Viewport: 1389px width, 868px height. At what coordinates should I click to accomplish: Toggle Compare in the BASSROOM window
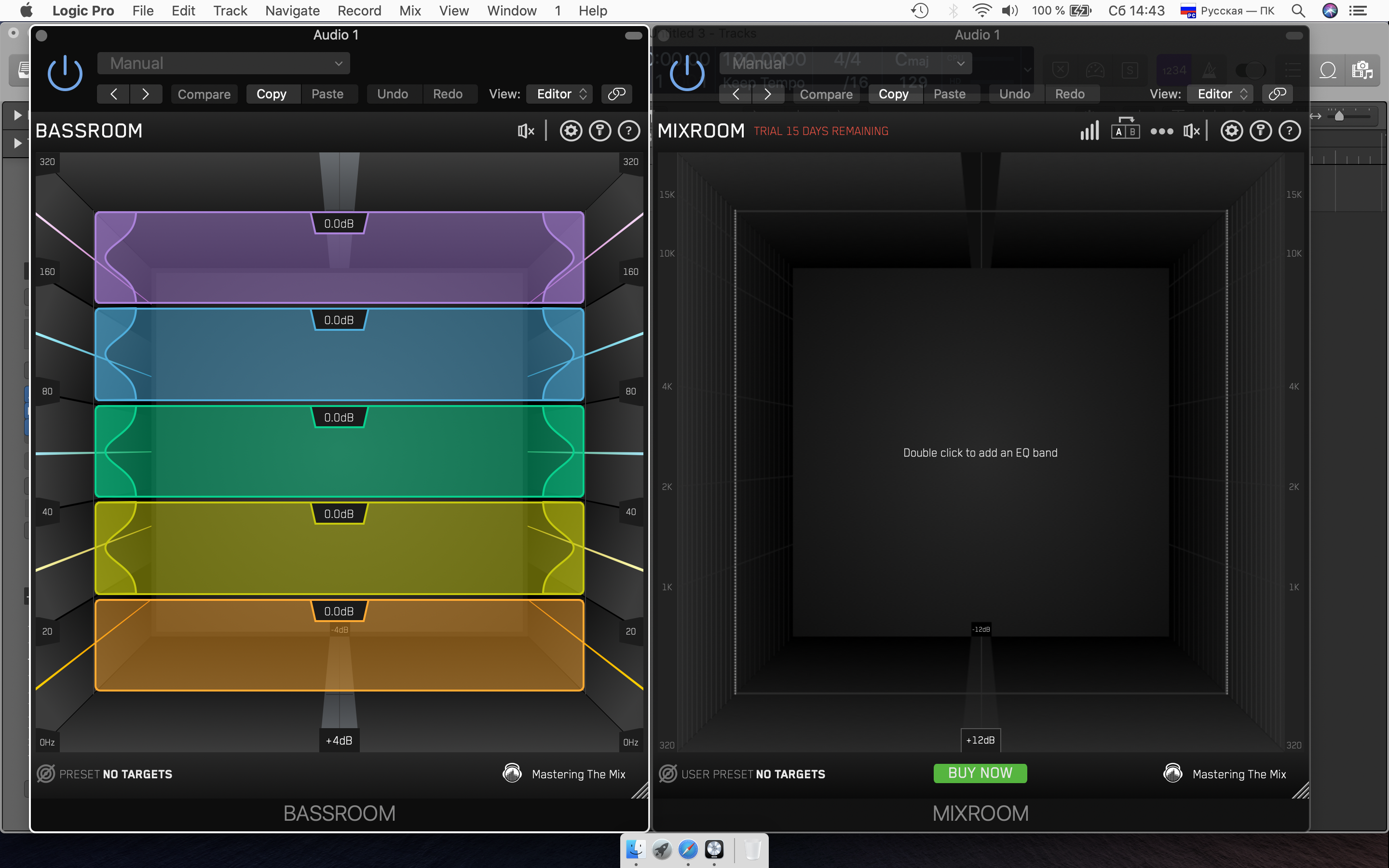[x=204, y=94]
